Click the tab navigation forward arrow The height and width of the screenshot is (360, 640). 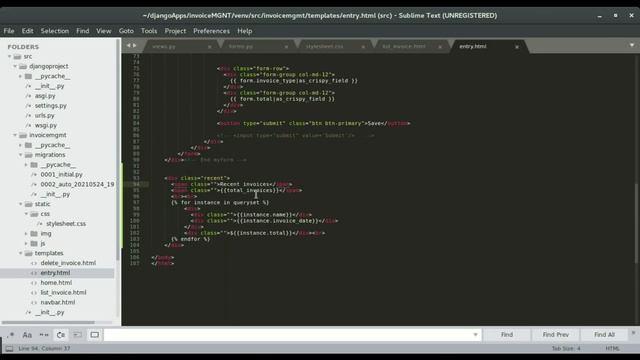coord(135,46)
